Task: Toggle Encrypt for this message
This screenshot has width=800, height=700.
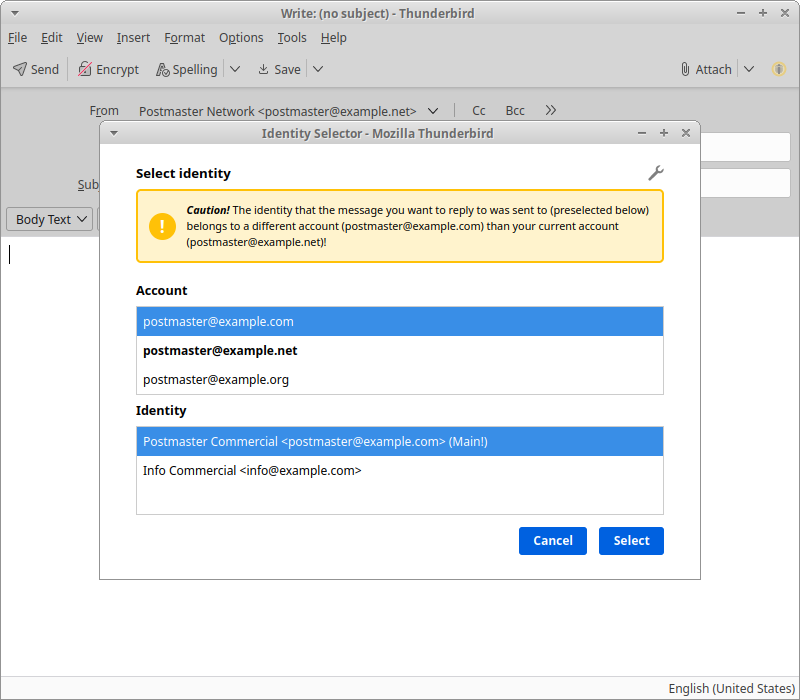Action: (108, 69)
